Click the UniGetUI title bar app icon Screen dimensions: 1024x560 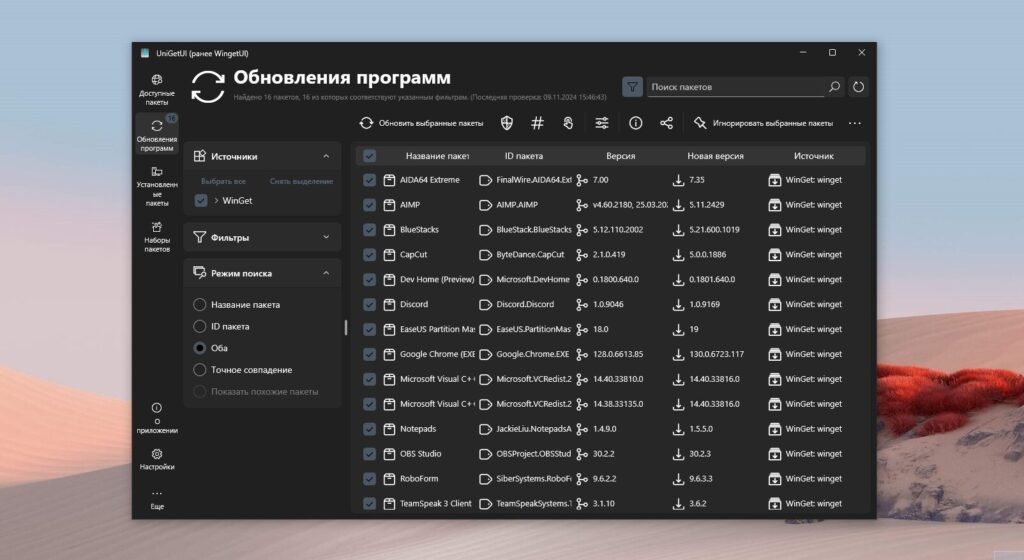click(144, 53)
